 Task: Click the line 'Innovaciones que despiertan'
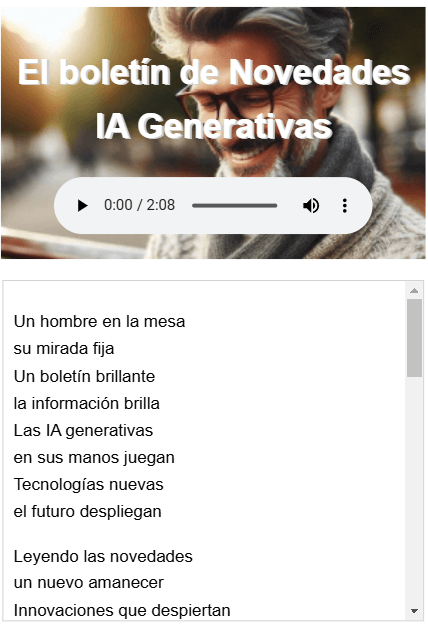pos(122,610)
